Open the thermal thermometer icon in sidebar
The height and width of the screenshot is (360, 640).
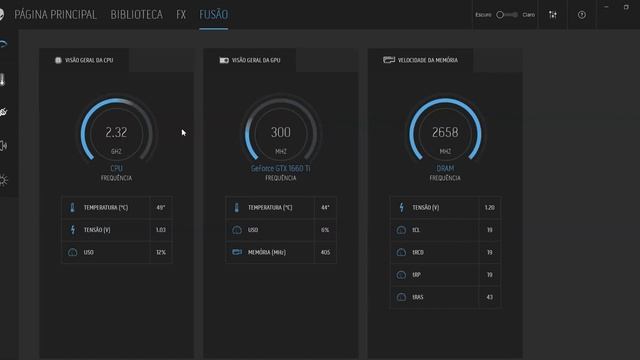click(x=2, y=80)
